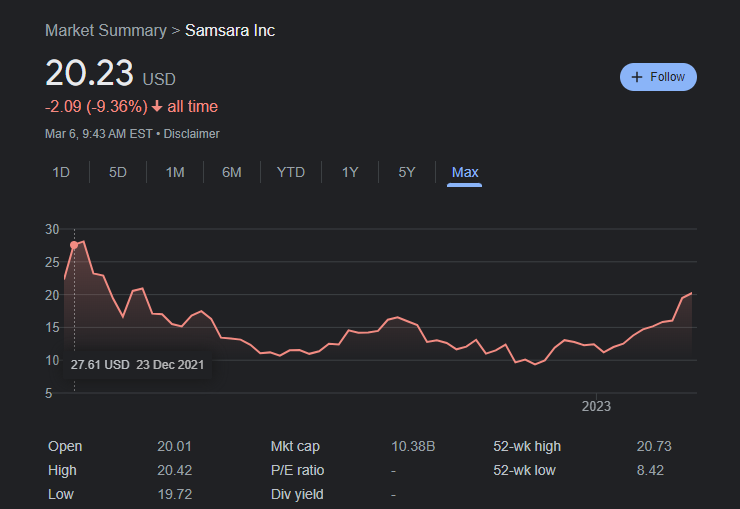Screen dimensions: 740x509
Task: Click the Mar 6, 9:43 AM EST timestamp
Action: pyautogui.click(x=99, y=134)
